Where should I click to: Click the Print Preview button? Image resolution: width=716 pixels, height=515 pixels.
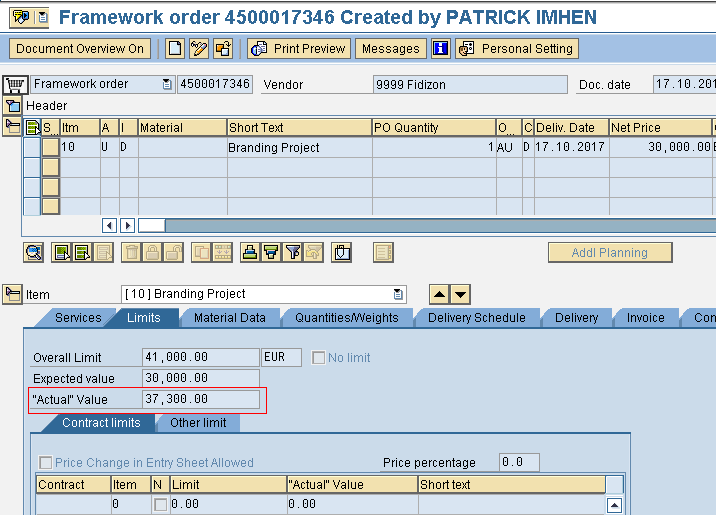(299, 48)
